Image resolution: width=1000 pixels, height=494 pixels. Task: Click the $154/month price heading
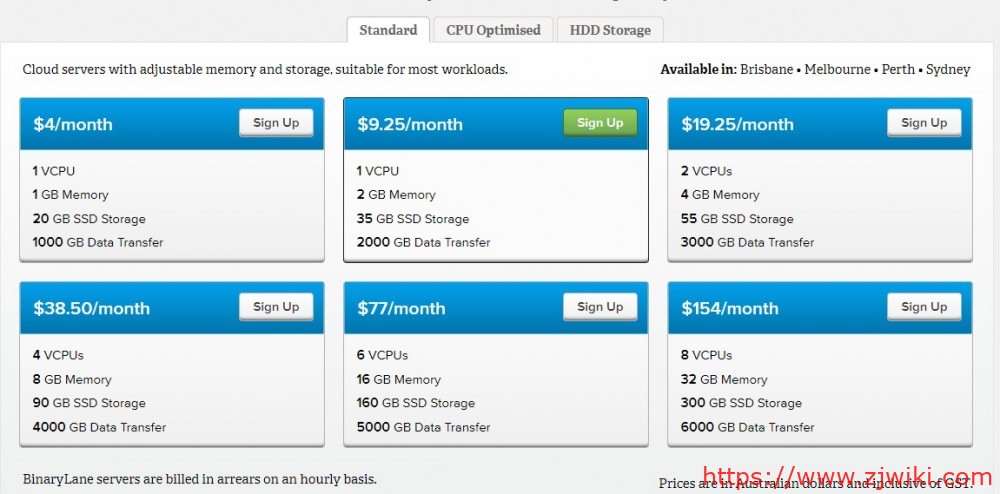tap(730, 309)
